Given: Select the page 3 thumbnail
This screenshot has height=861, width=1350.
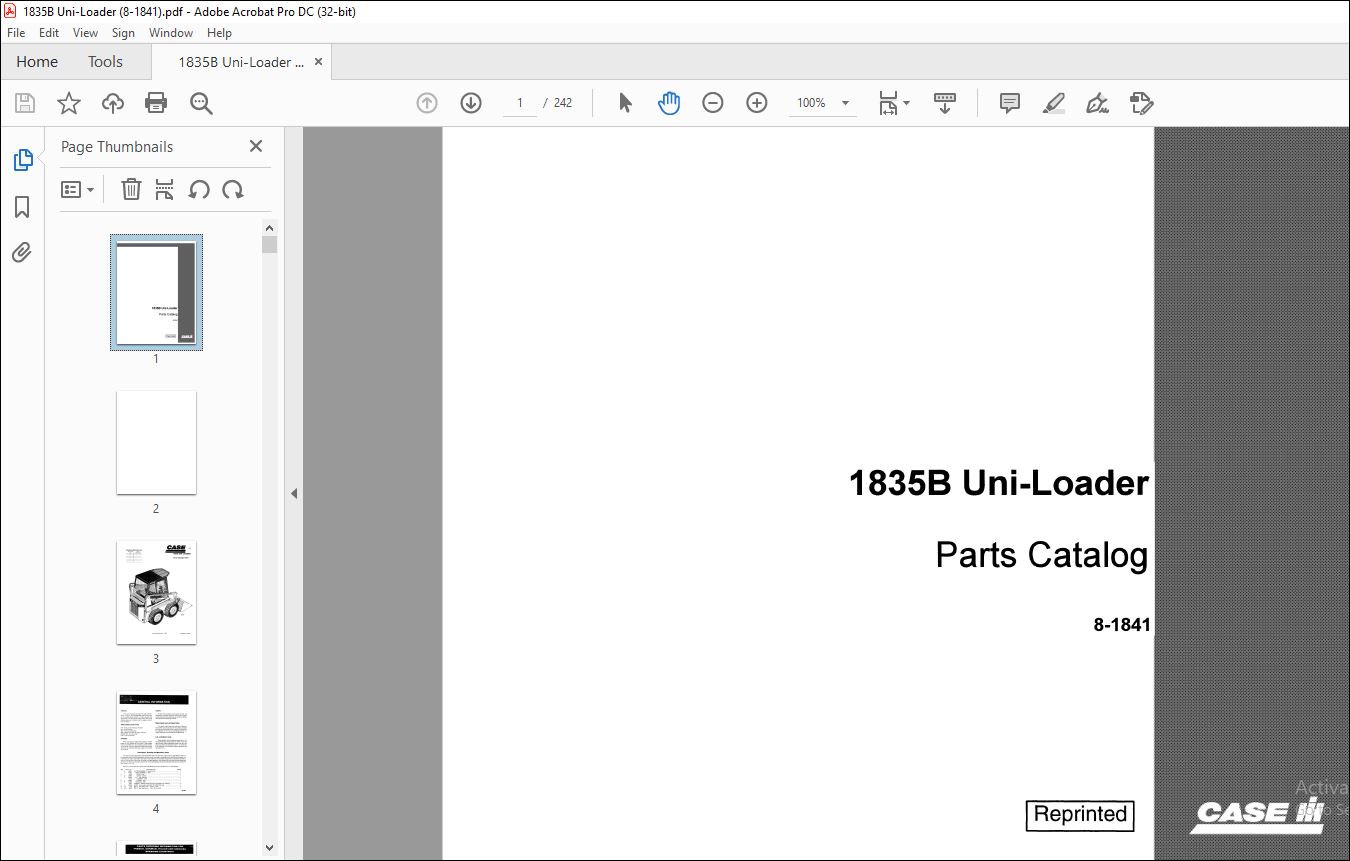Looking at the screenshot, I should point(156,593).
